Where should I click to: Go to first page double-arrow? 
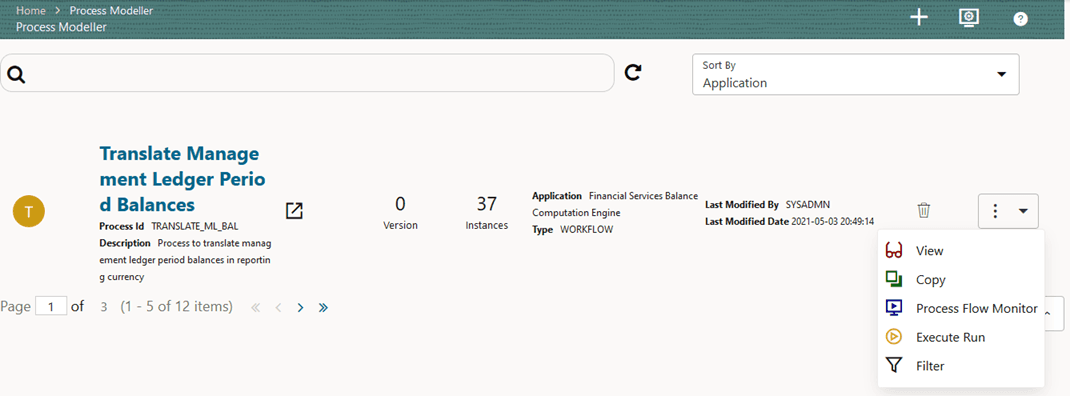coord(256,308)
